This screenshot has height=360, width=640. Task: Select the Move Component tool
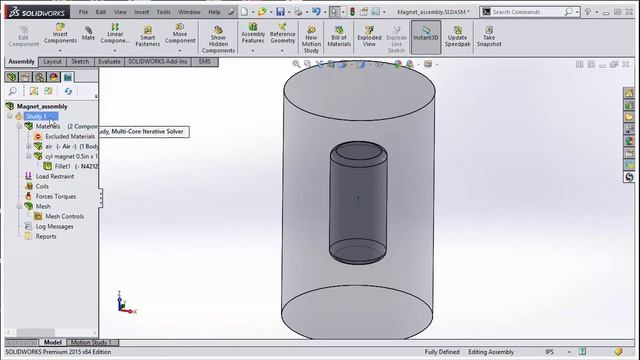tap(180, 33)
